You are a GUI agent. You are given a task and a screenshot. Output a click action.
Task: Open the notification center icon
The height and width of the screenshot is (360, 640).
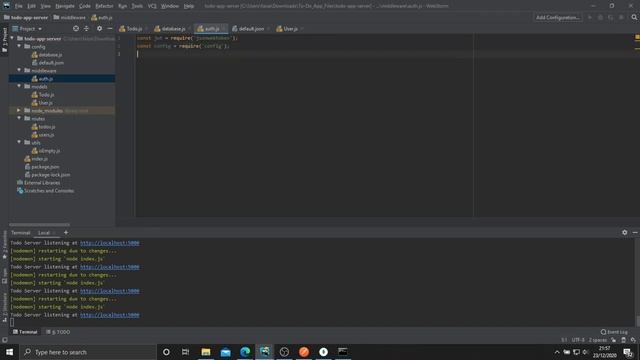pos(628,352)
